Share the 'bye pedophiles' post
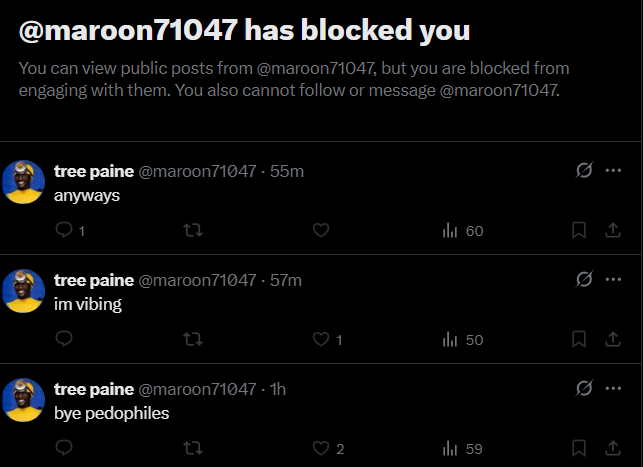The height and width of the screenshot is (467, 643). [613, 448]
